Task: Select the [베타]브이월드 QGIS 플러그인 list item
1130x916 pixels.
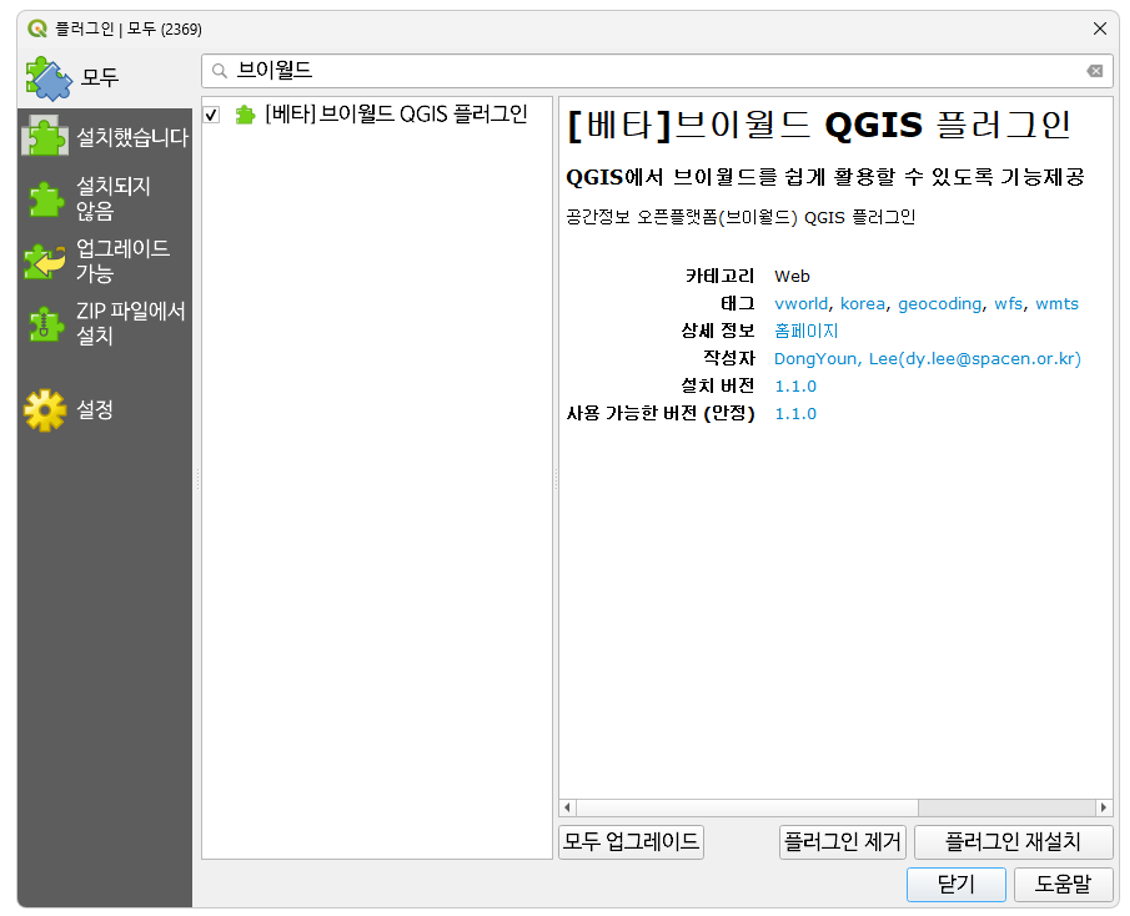Action: pyautogui.click(x=376, y=115)
